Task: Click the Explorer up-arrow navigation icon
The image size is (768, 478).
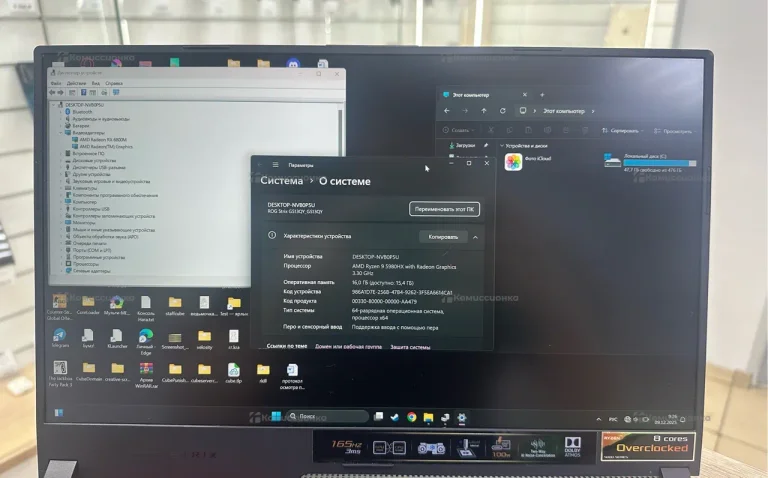Action: tap(484, 111)
